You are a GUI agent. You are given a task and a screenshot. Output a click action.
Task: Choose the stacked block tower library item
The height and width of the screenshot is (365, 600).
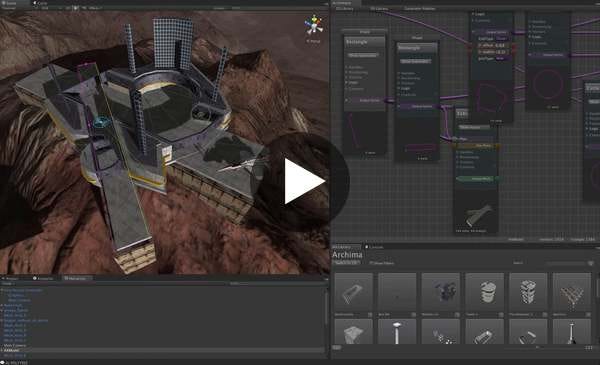tap(528, 292)
